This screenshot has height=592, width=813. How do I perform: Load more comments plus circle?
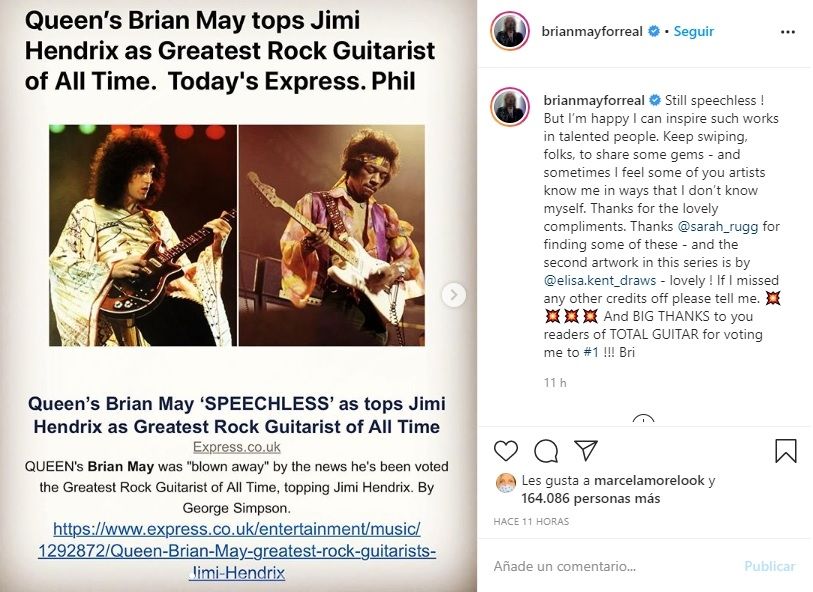click(643, 422)
